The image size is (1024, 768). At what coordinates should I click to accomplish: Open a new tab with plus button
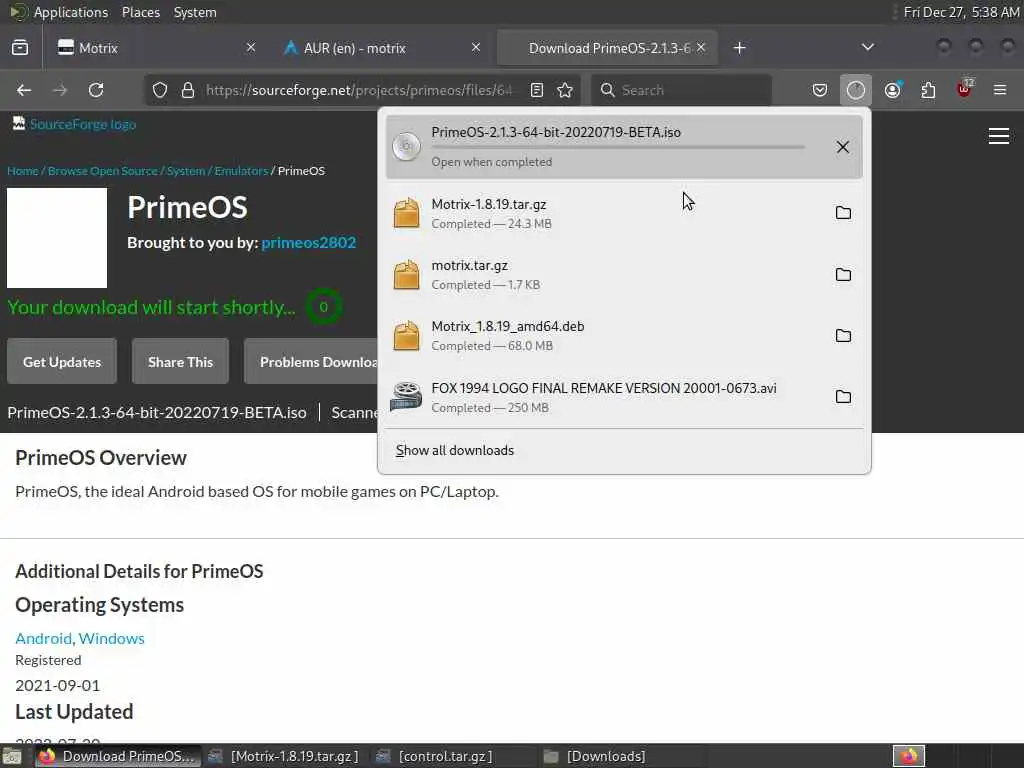click(x=739, y=48)
